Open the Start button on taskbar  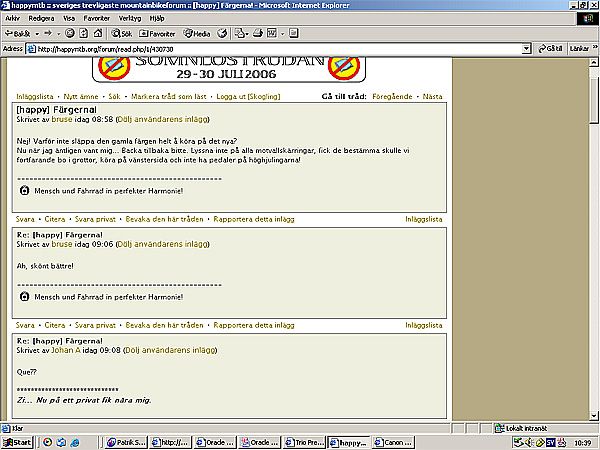coord(17,442)
